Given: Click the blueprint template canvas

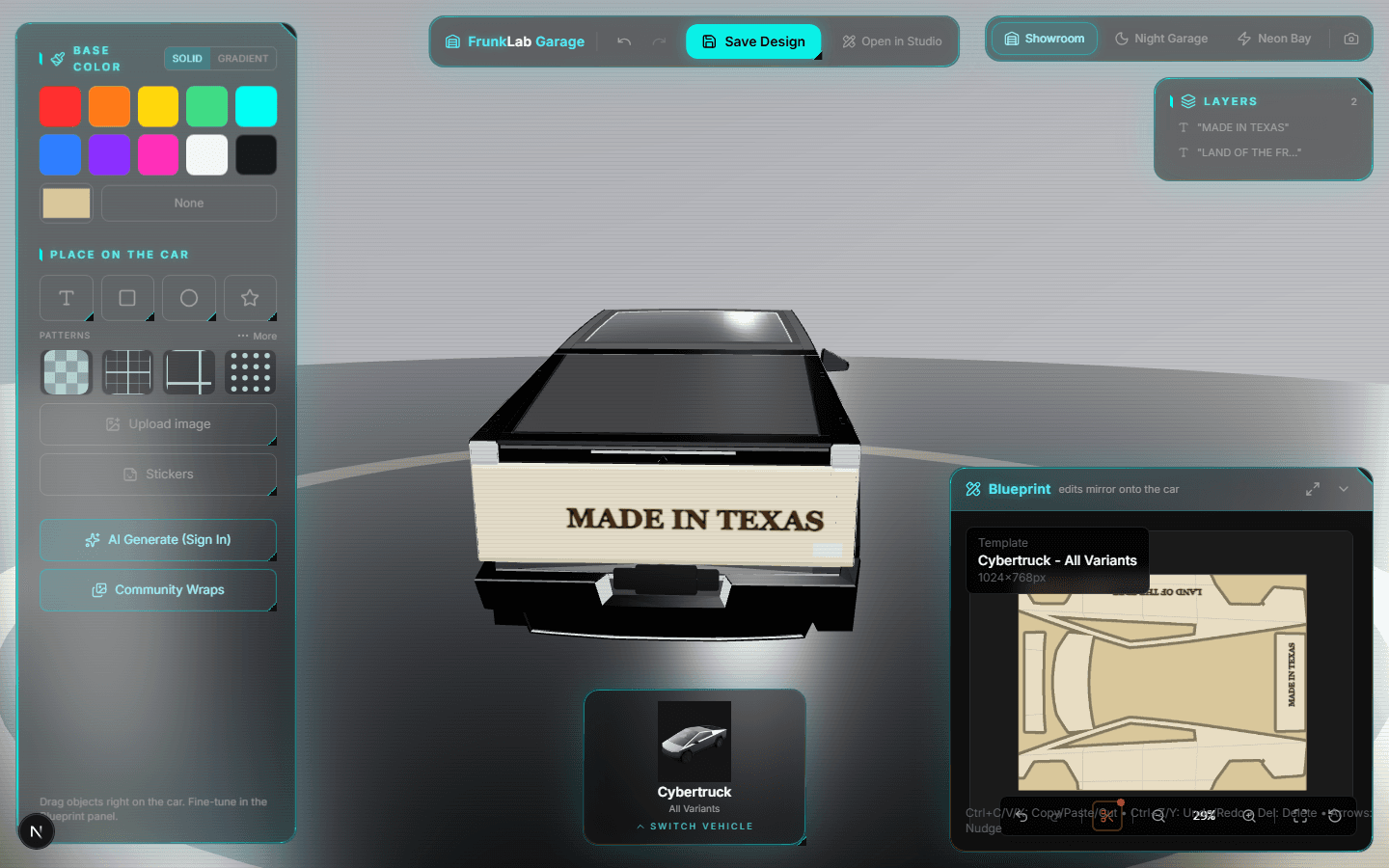Looking at the screenshot, I should pos(1162,683).
